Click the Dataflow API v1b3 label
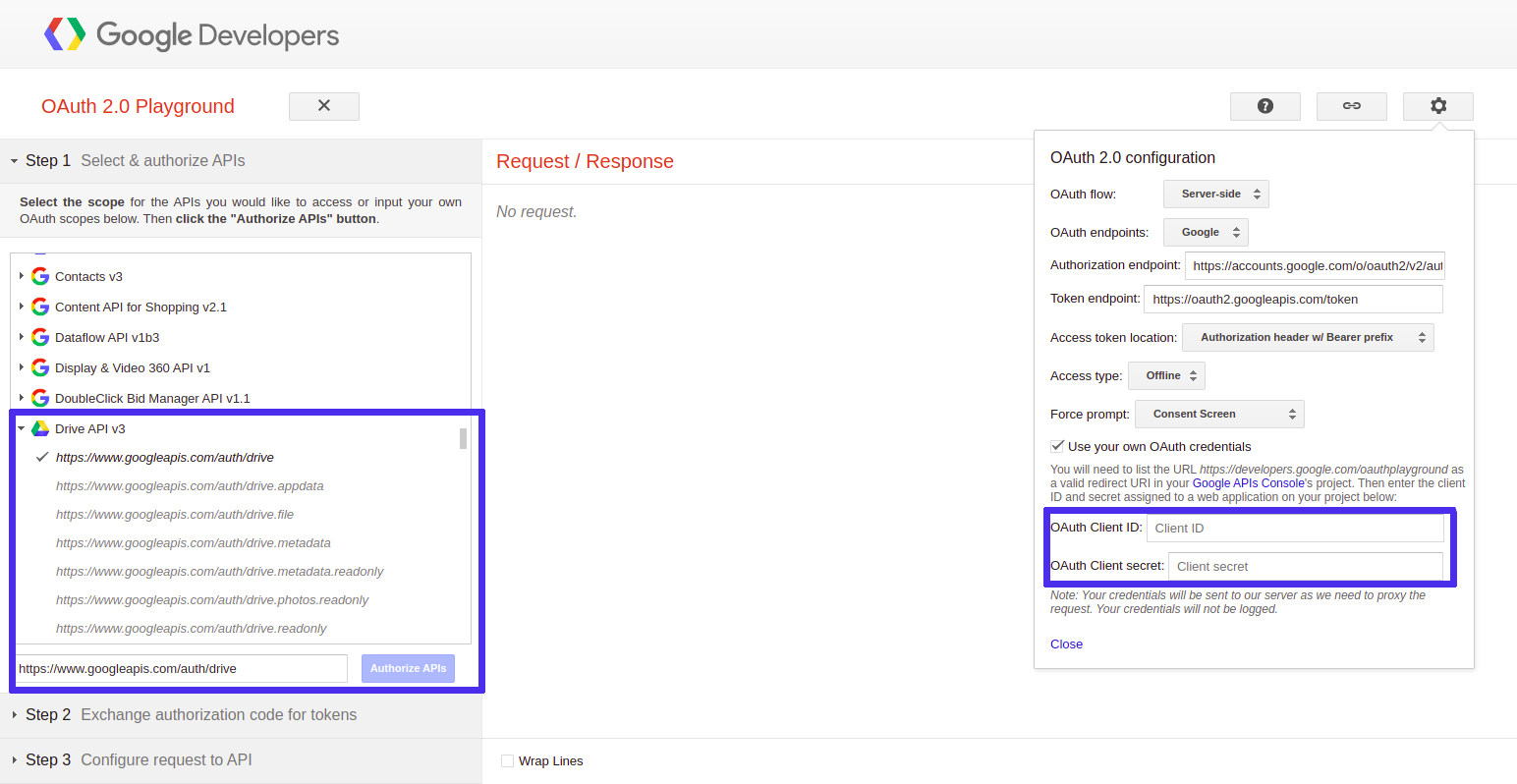The width and height of the screenshot is (1517, 784). click(x=107, y=337)
